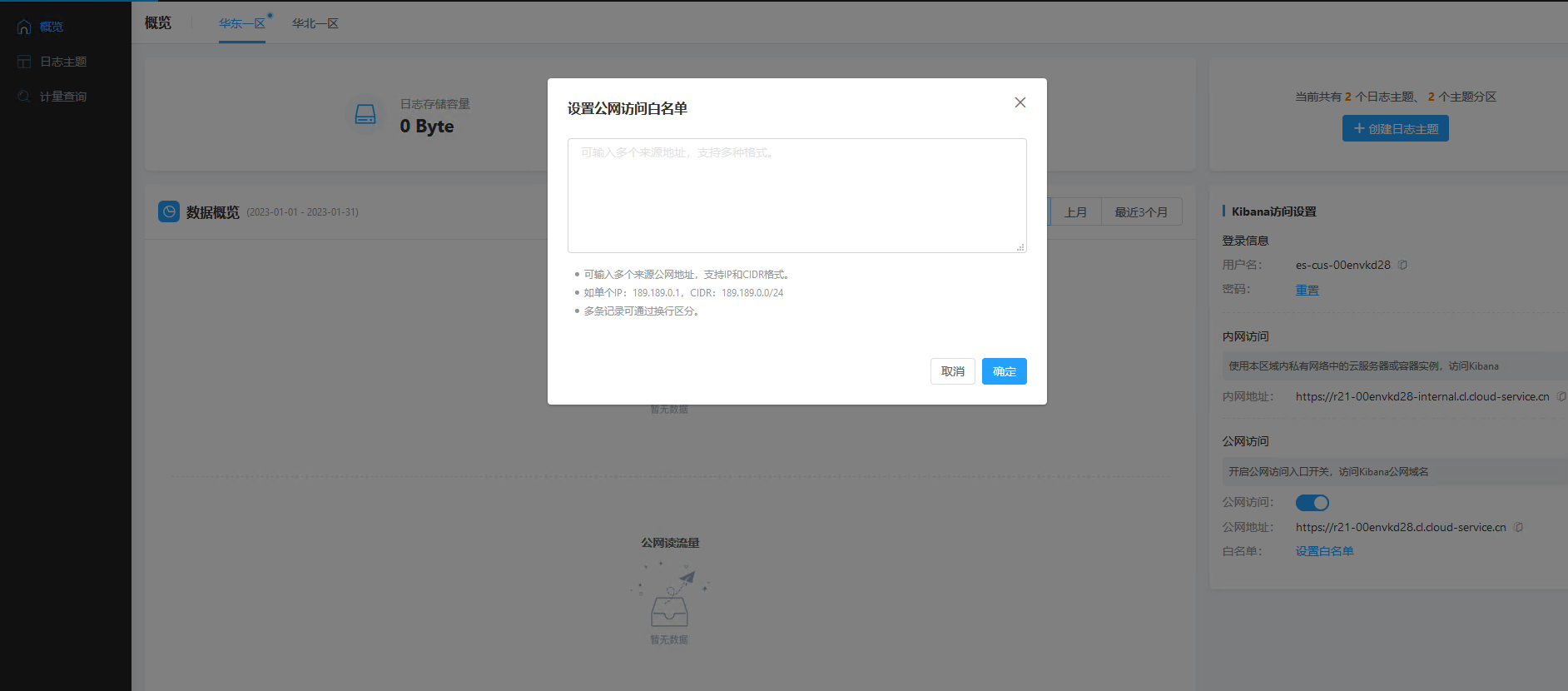Click the 公网读流量 empty data illustration
Image resolution: width=1568 pixels, height=691 pixels.
(x=669, y=595)
